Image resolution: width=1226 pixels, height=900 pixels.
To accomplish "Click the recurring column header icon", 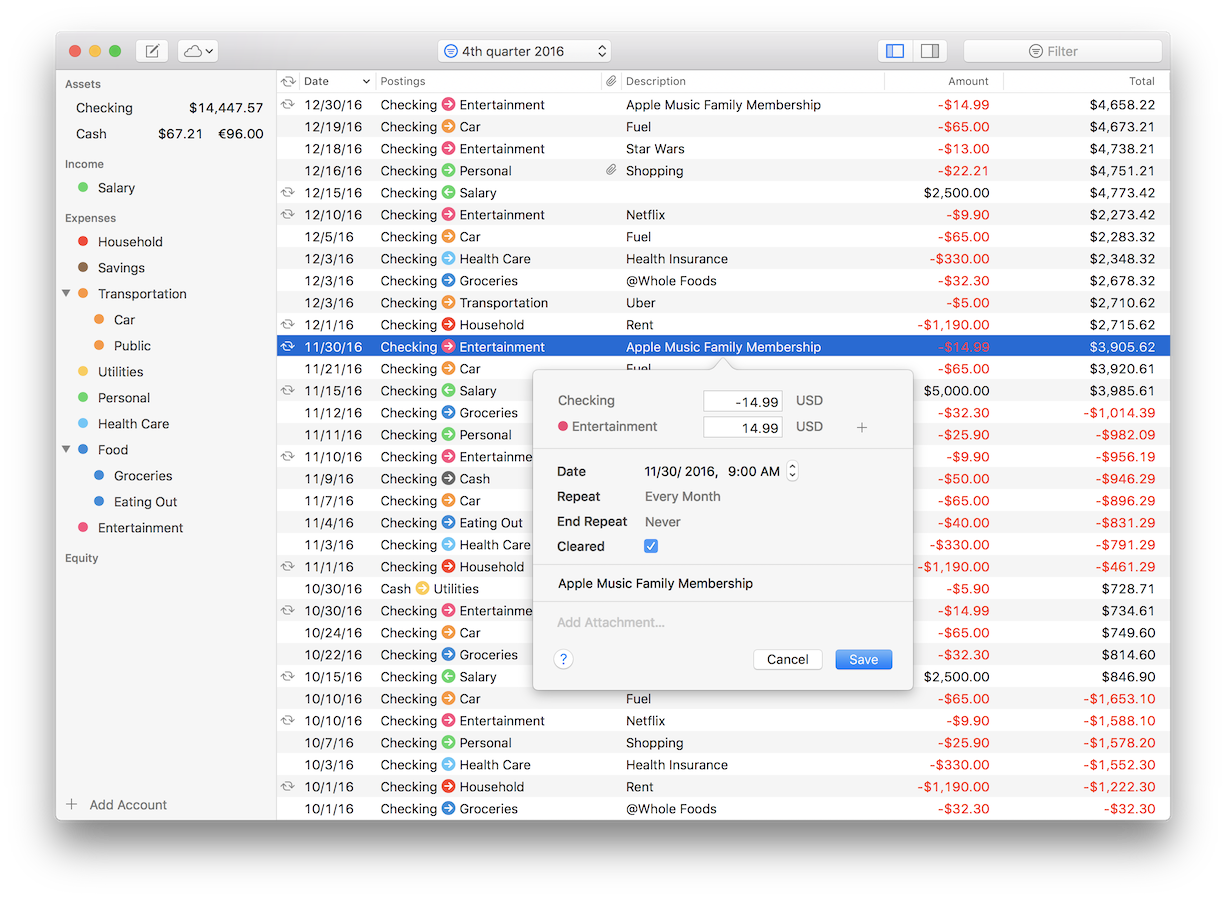I will click(x=288, y=81).
